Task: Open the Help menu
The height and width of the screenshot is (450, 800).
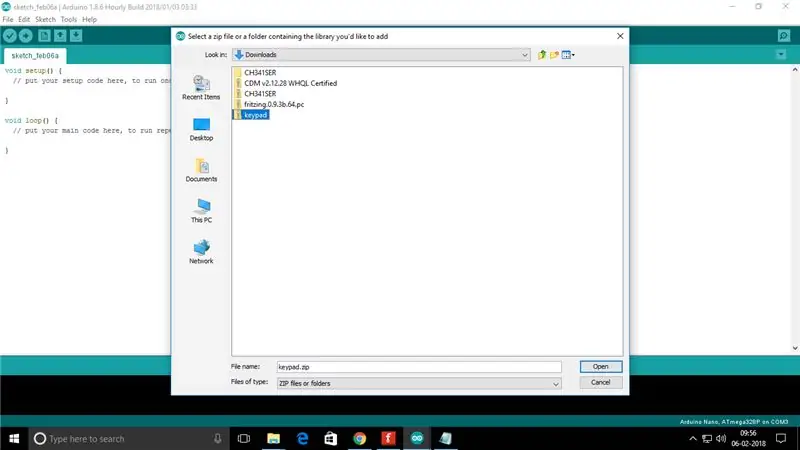Action: (x=89, y=19)
